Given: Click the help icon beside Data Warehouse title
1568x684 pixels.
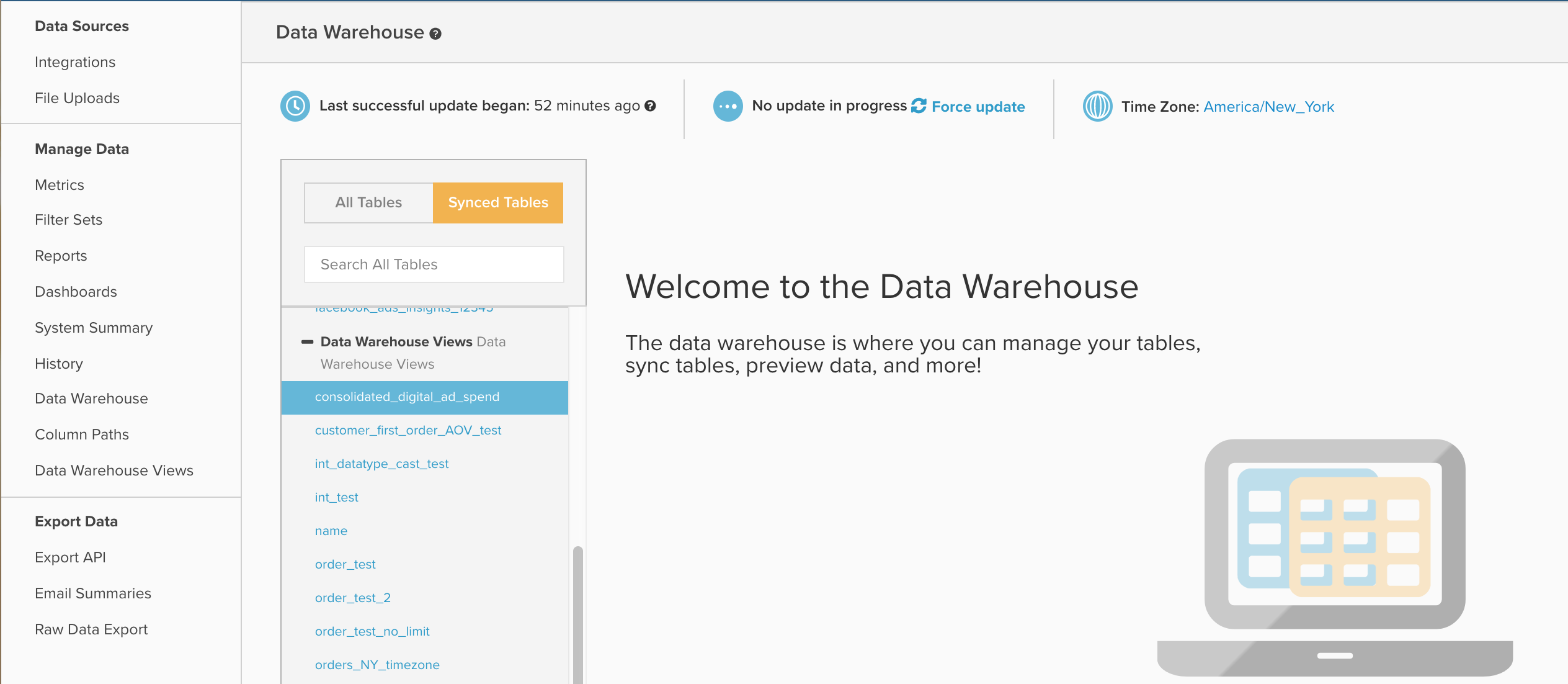Looking at the screenshot, I should click(x=435, y=34).
